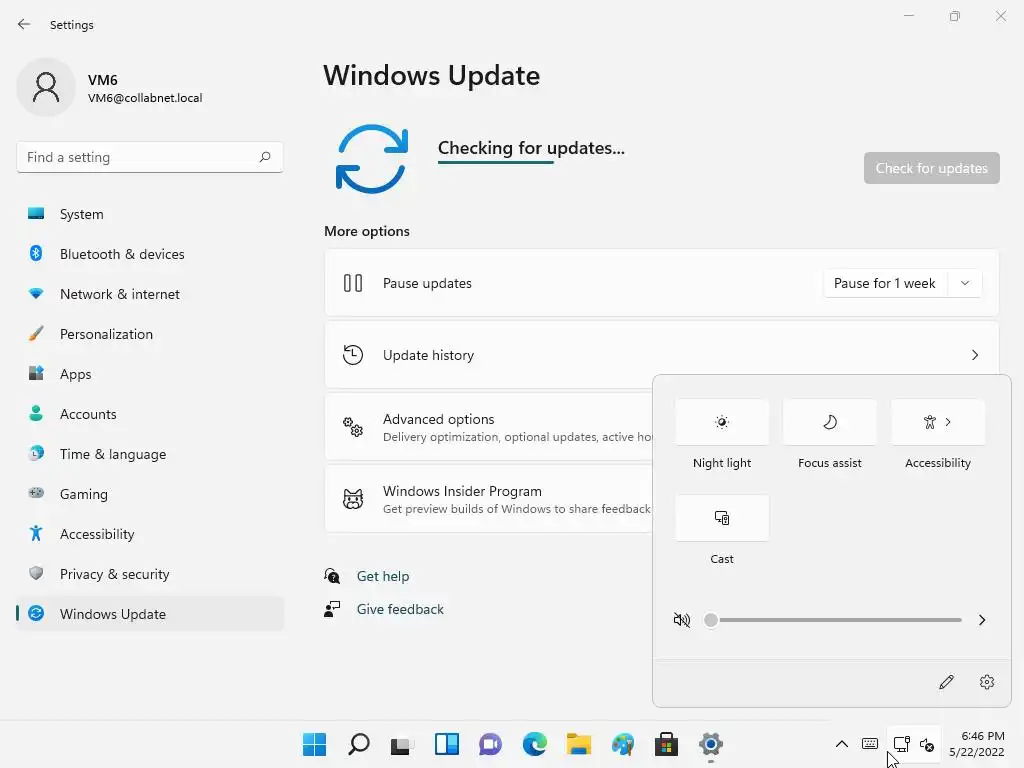Open Apps settings category
The height and width of the screenshot is (768, 1024).
click(x=150, y=374)
